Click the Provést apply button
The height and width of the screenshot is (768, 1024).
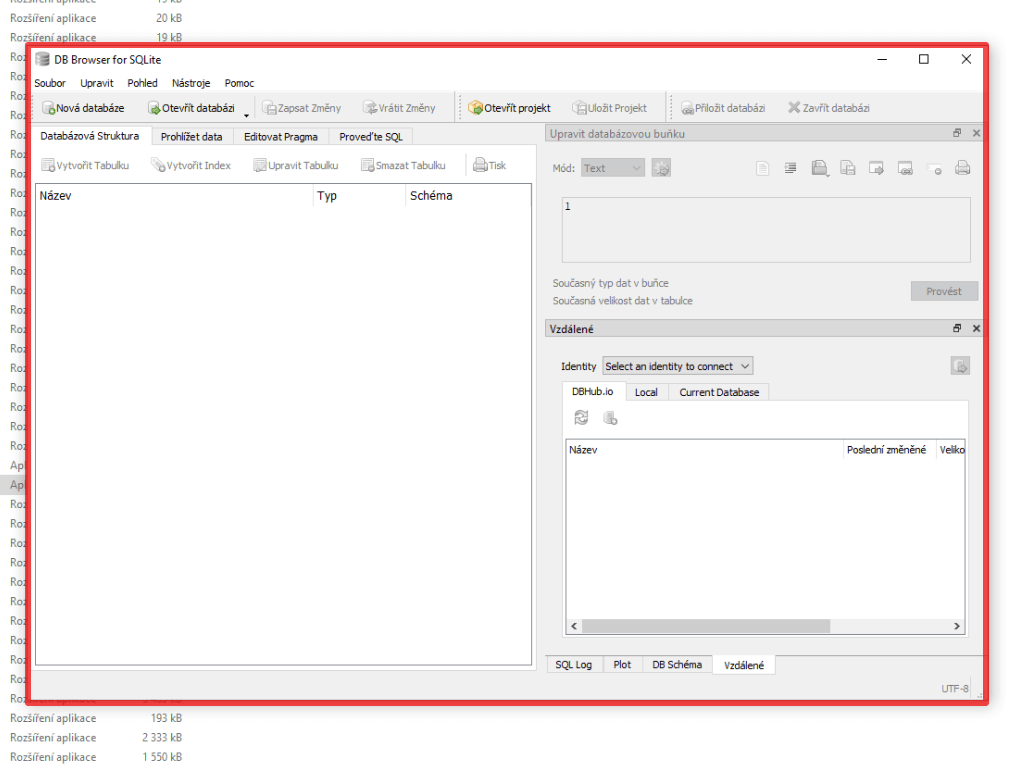coord(944,291)
